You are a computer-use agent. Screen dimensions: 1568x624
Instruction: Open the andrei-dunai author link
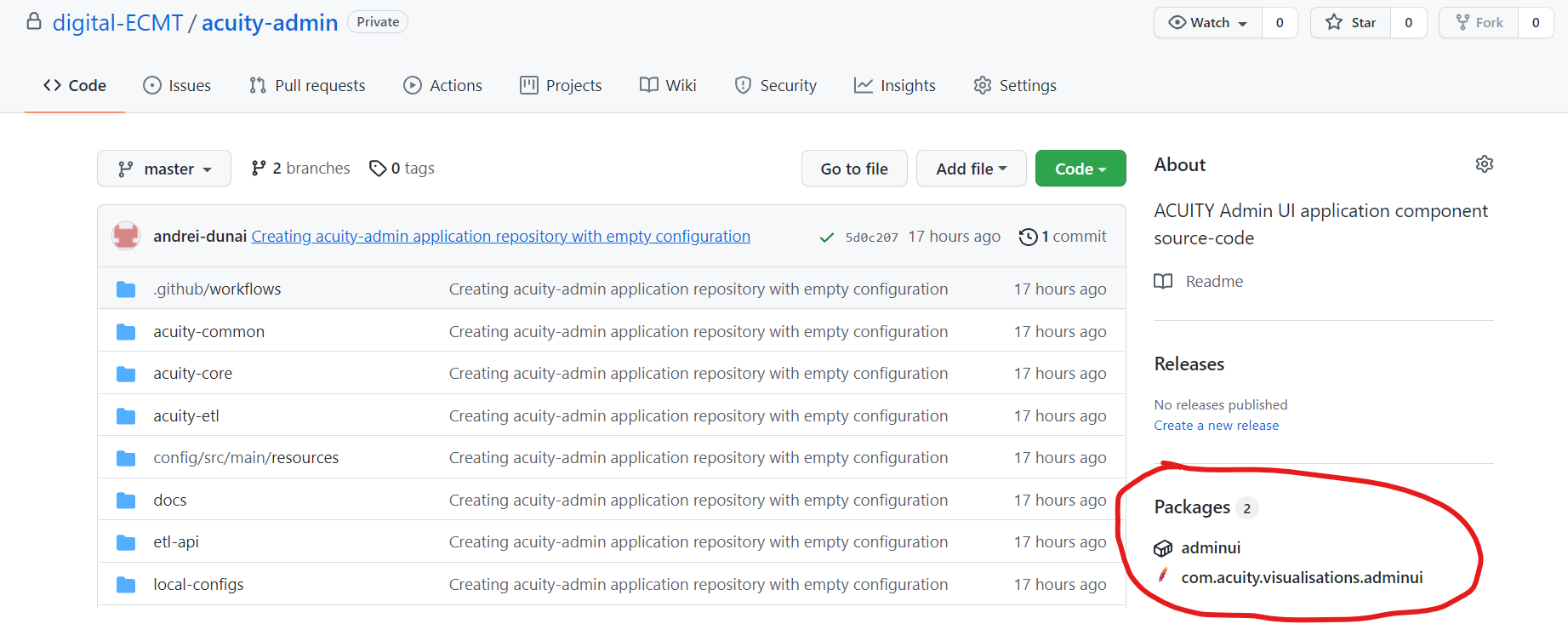click(x=200, y=236)
